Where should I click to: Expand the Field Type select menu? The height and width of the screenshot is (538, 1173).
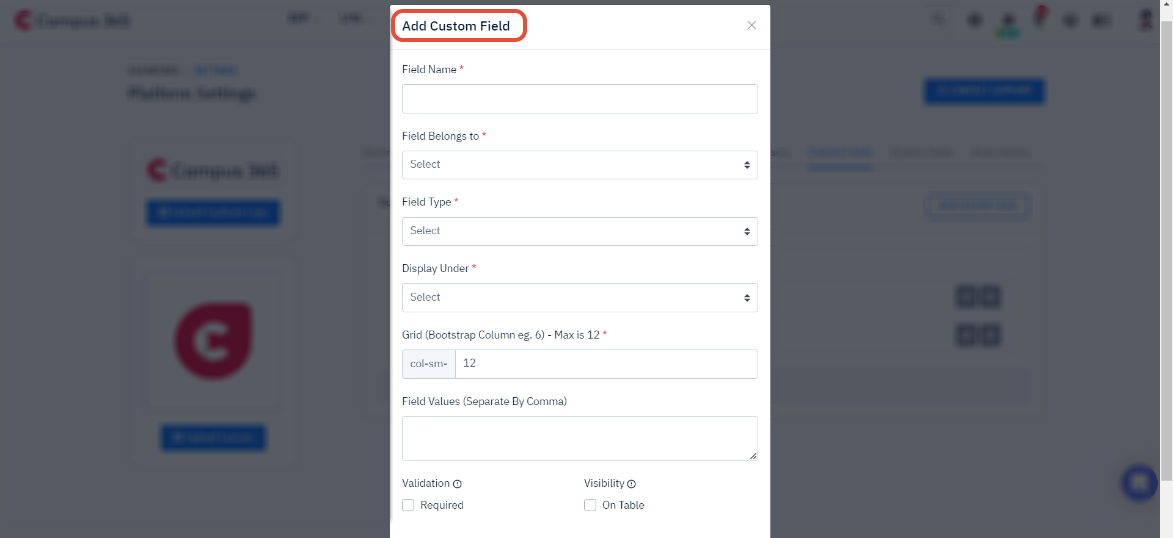pyautogui.click(x=580, y=231)
